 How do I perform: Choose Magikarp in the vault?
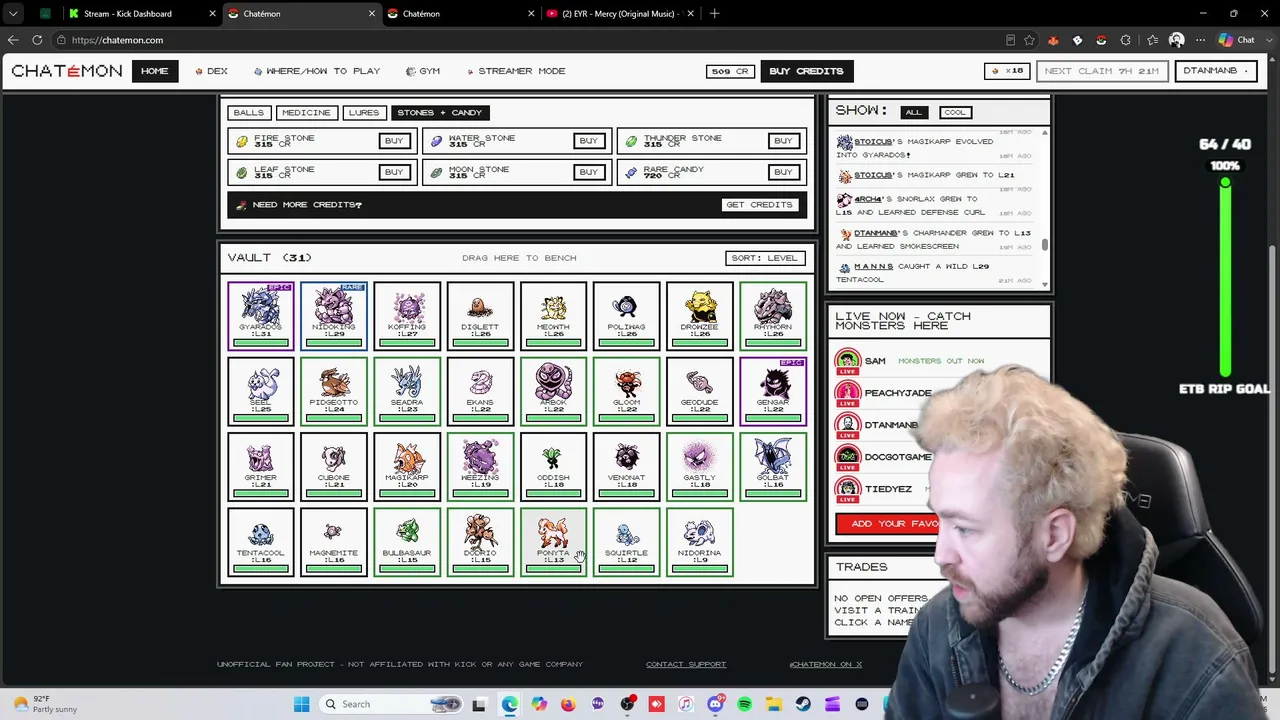(407, 467)
